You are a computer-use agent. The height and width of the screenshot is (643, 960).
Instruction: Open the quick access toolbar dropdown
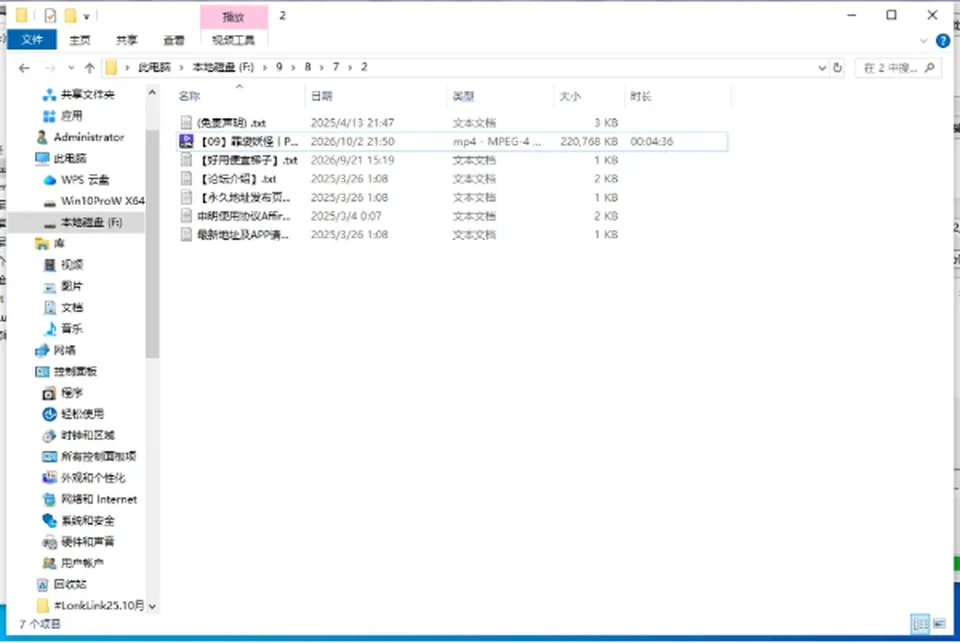86,17
